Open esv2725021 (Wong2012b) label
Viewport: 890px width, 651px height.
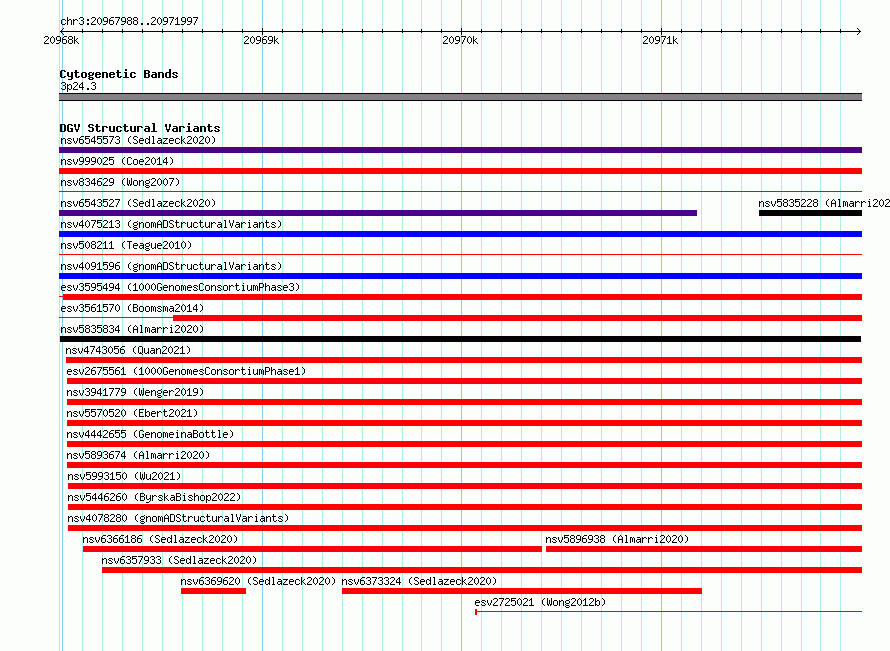(540, 602)
